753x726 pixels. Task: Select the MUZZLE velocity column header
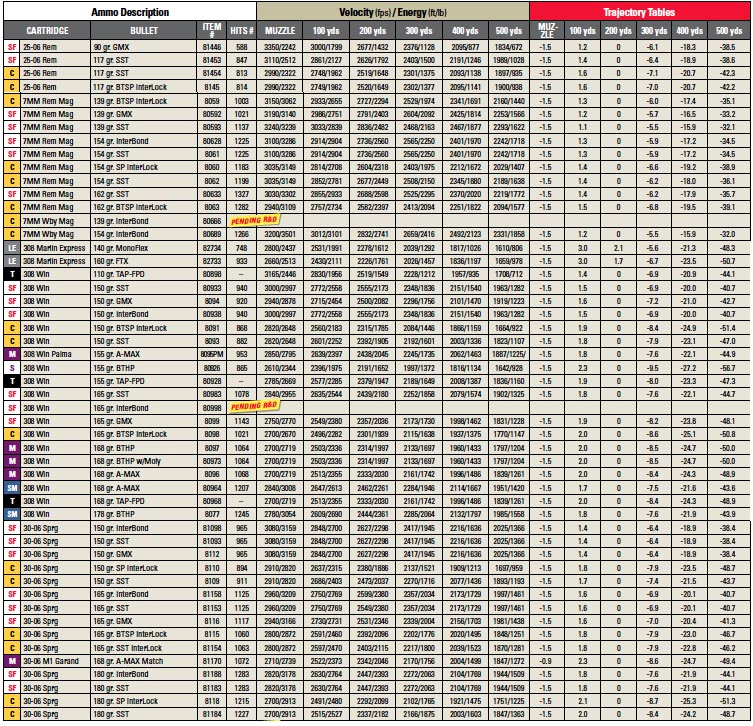280,31
